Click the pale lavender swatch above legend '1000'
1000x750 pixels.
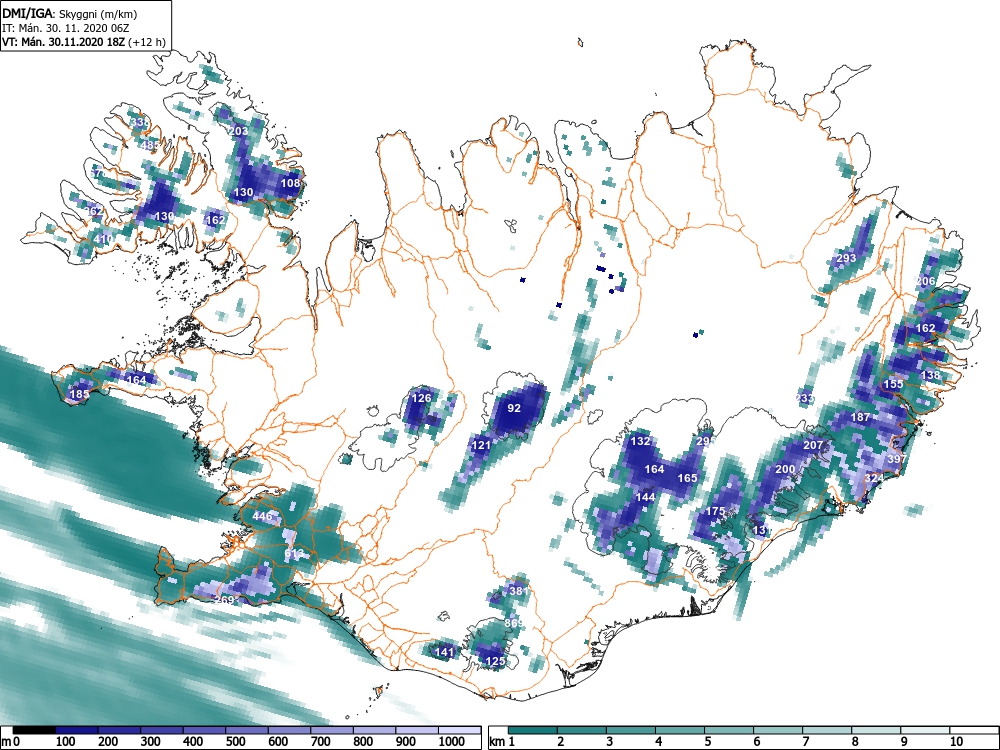click(x=459, y=730)
